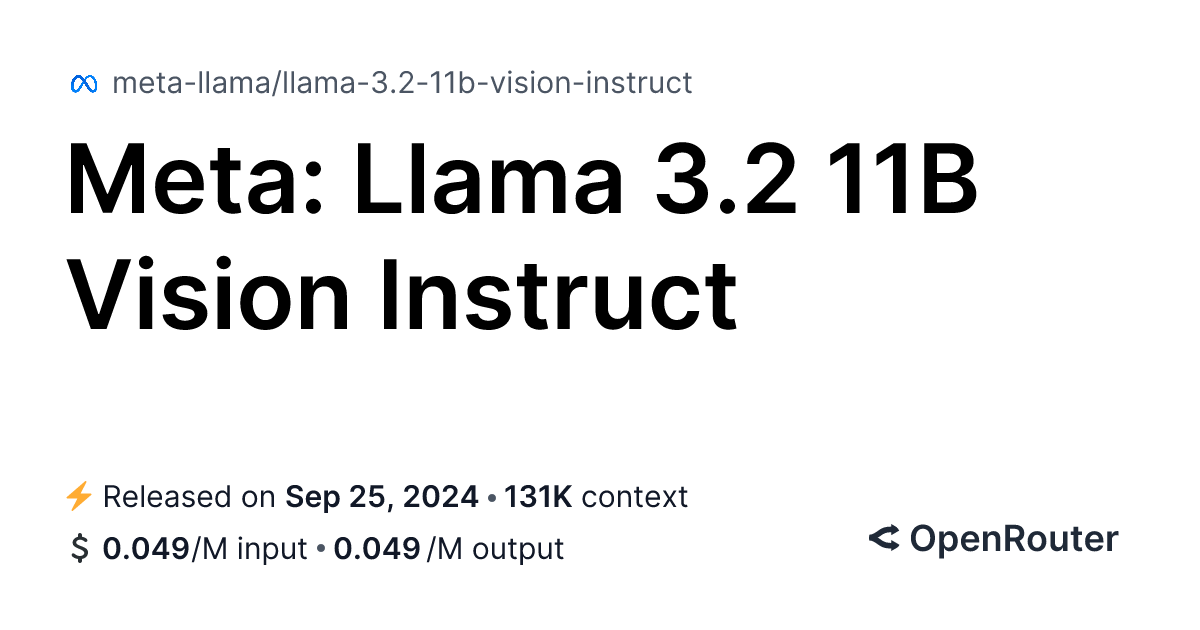The image size is (1200, 630).
Task: Click the OpenRouter wordmark text
Action: [x=1013, y=539]
